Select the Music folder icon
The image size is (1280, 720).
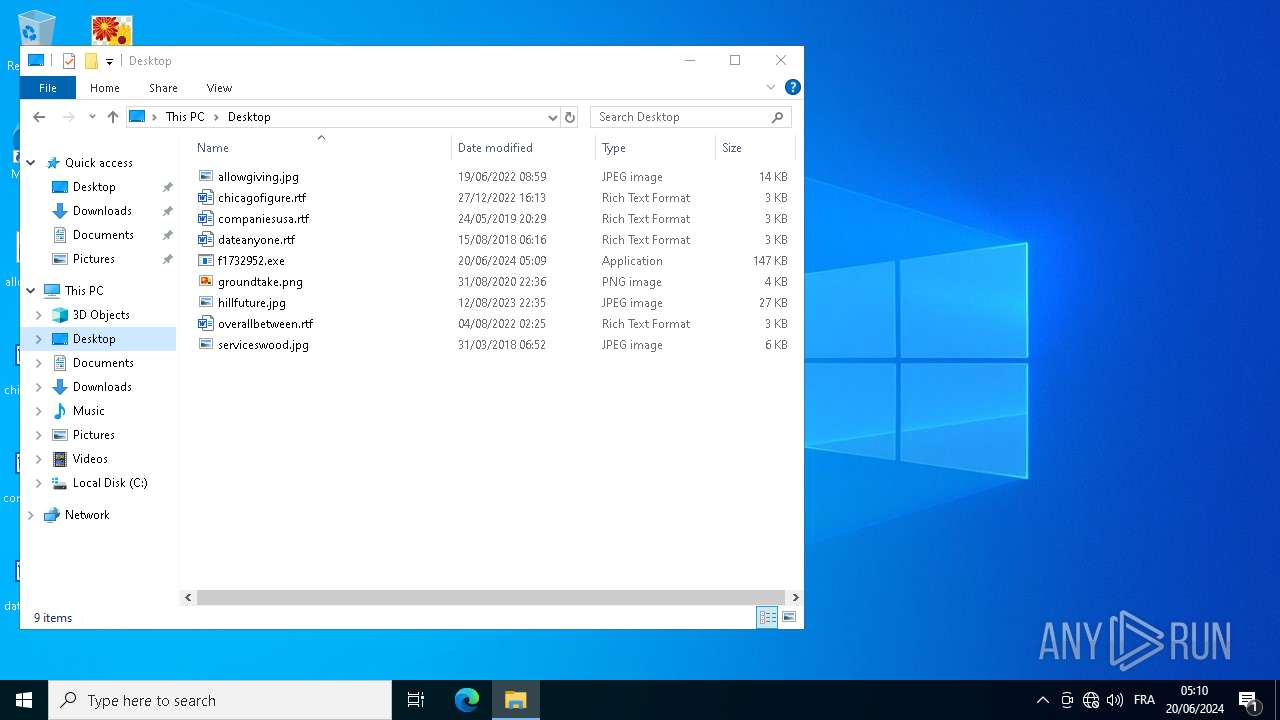(x=60, y=411)
